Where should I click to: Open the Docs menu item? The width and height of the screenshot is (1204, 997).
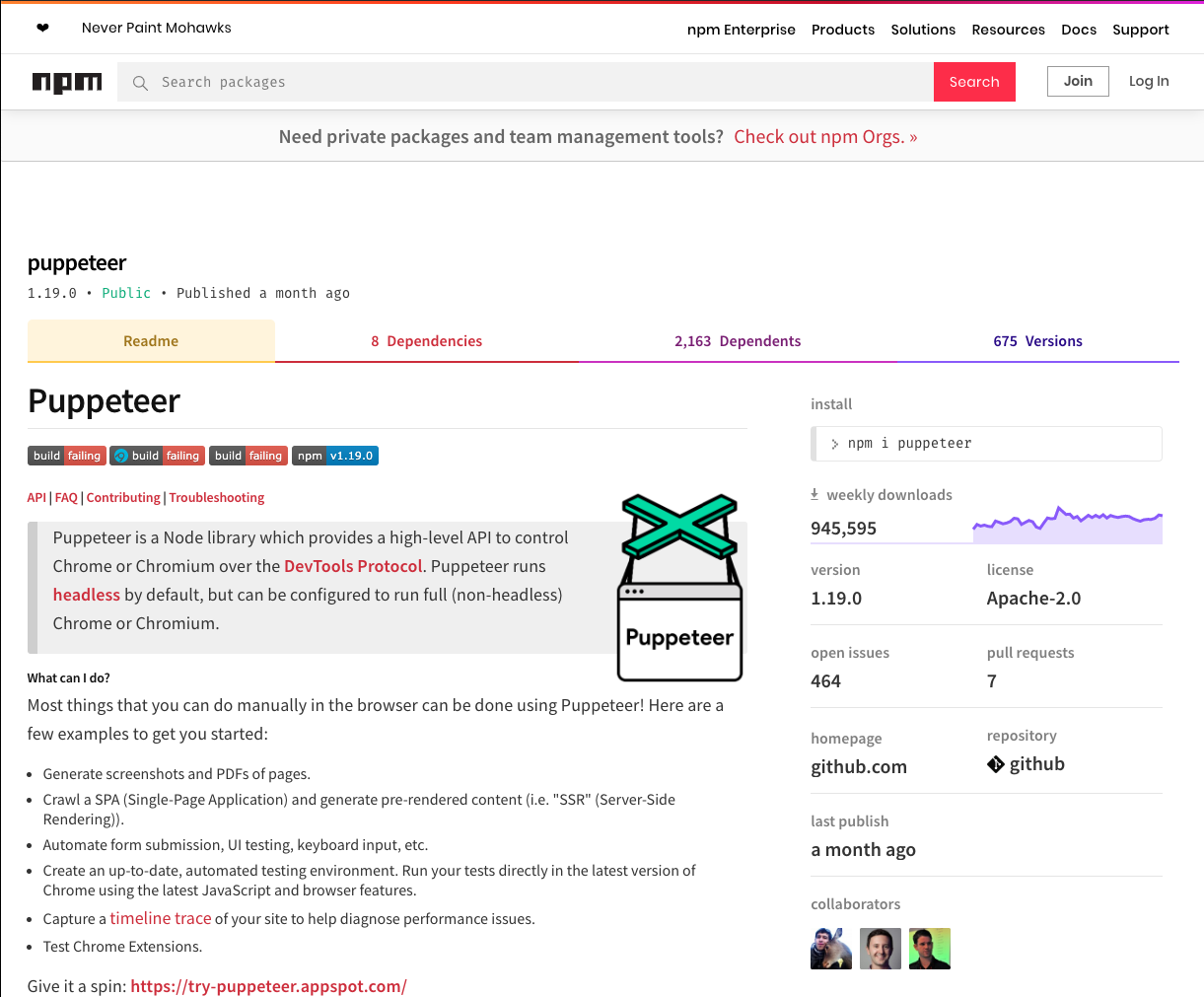pyautogui.click(x=1079, y=30)
